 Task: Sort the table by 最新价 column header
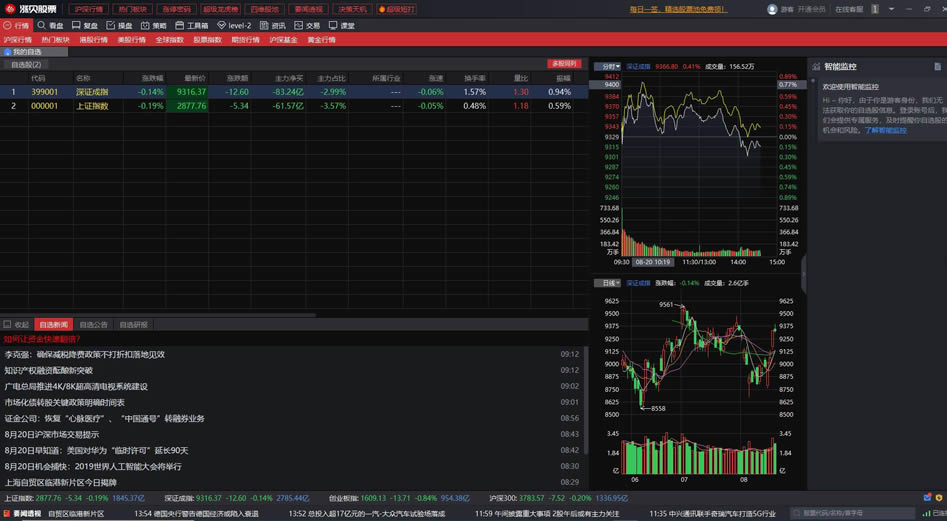point(195,78)
